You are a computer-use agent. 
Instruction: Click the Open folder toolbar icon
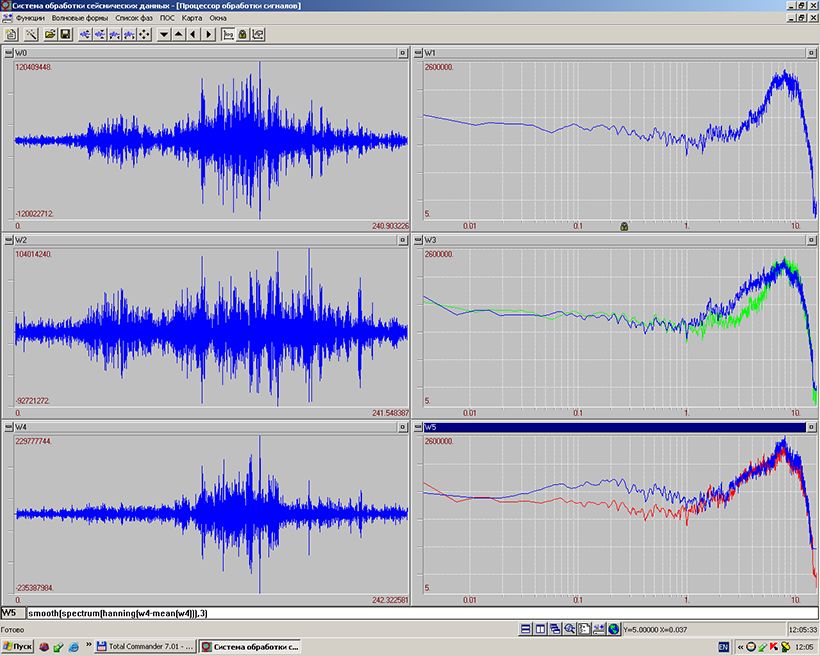[x=50, y=34]
